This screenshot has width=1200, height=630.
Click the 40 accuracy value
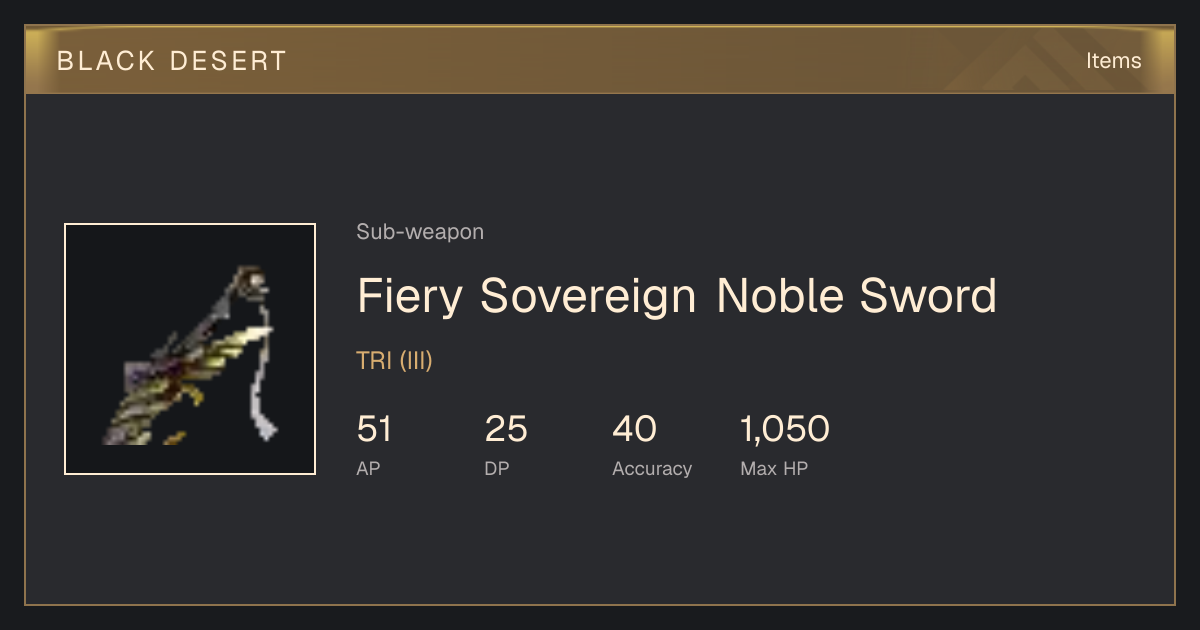(x=634, y=429)
